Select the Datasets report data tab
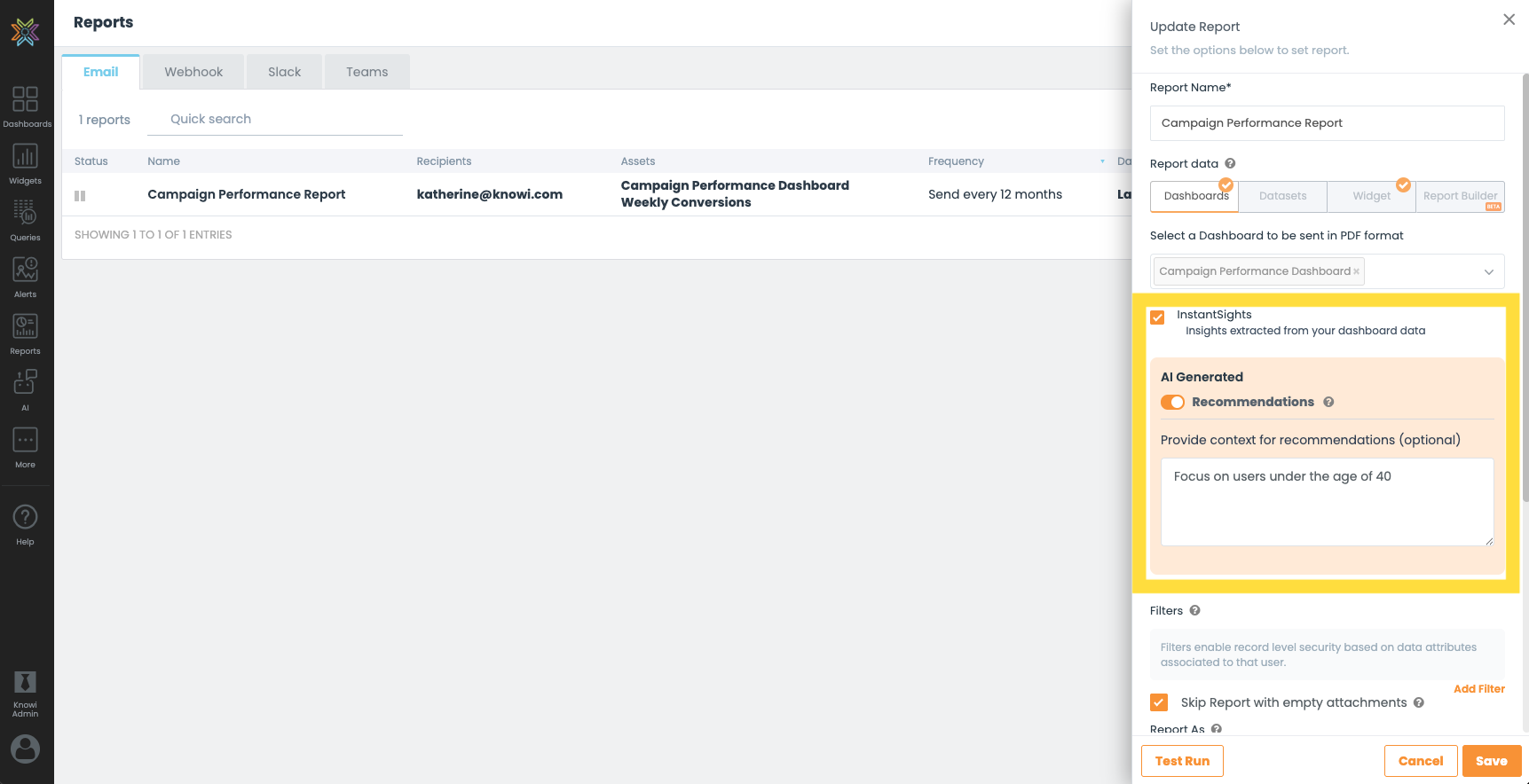This screenshot has width=1529, height=784. click(x=1282, y=196)
